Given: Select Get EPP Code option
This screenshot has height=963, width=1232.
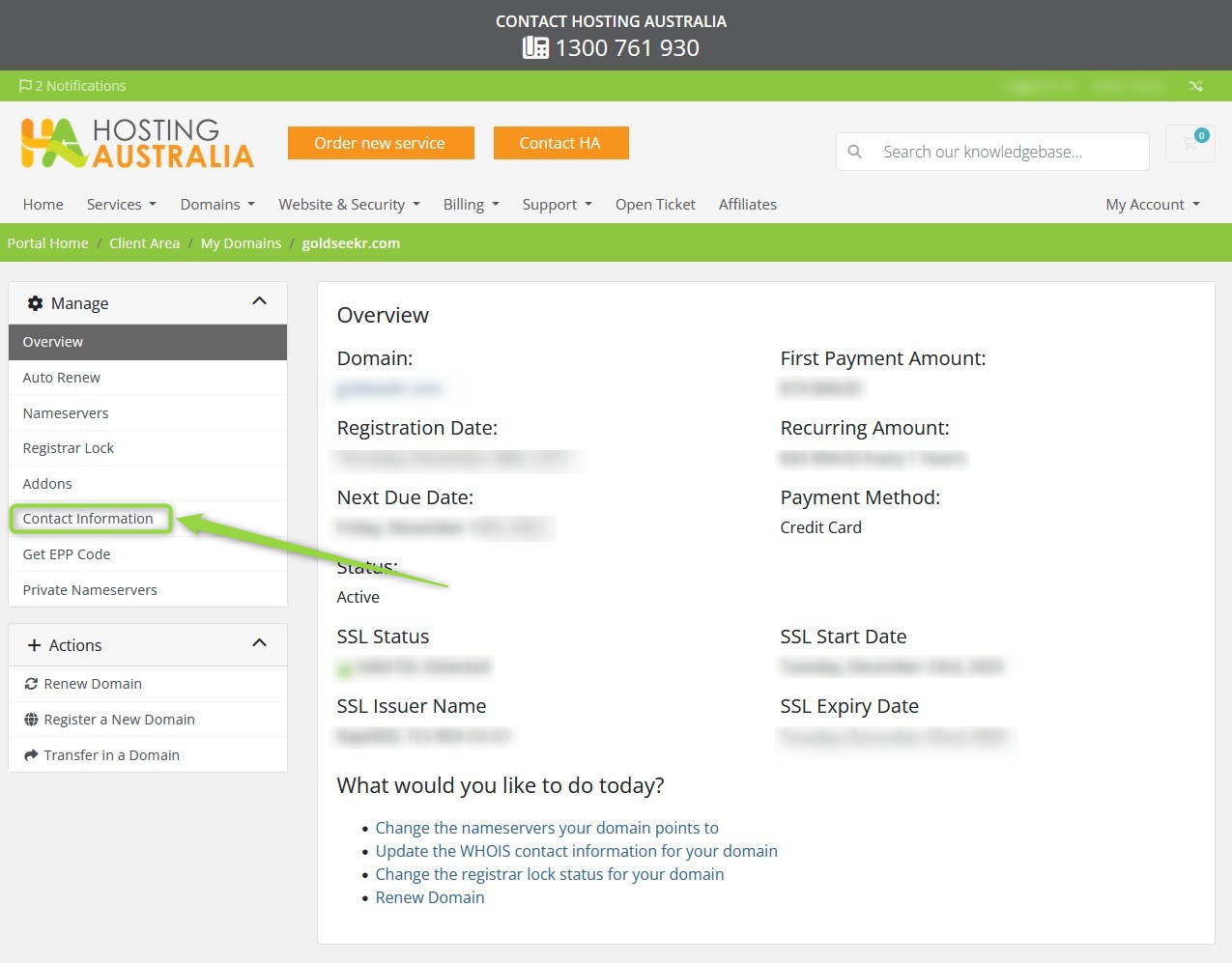Looking at the screenshot, I should [67, 554].
